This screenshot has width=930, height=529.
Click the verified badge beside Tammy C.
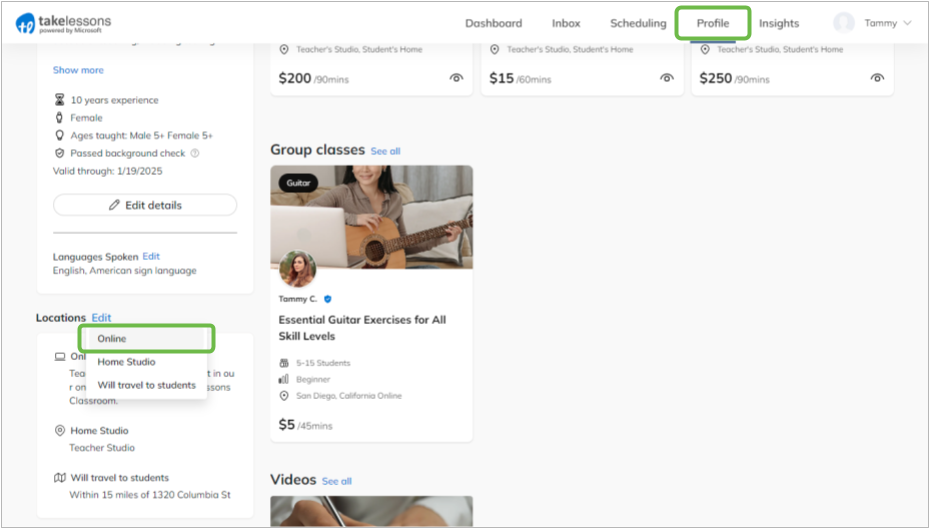328,299
